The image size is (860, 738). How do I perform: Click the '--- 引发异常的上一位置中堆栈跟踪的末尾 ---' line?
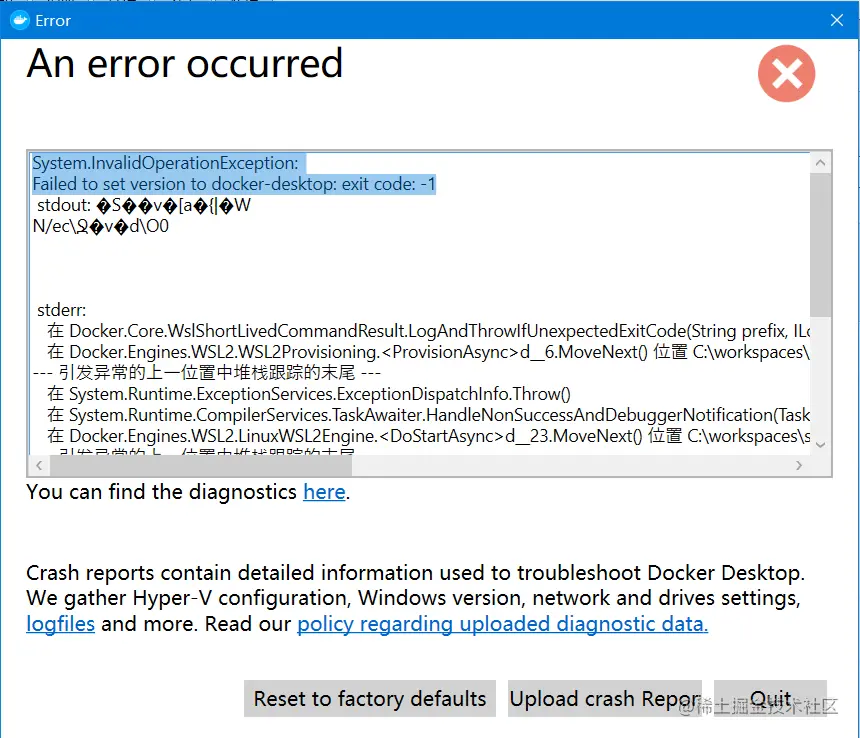coord(207,373)
